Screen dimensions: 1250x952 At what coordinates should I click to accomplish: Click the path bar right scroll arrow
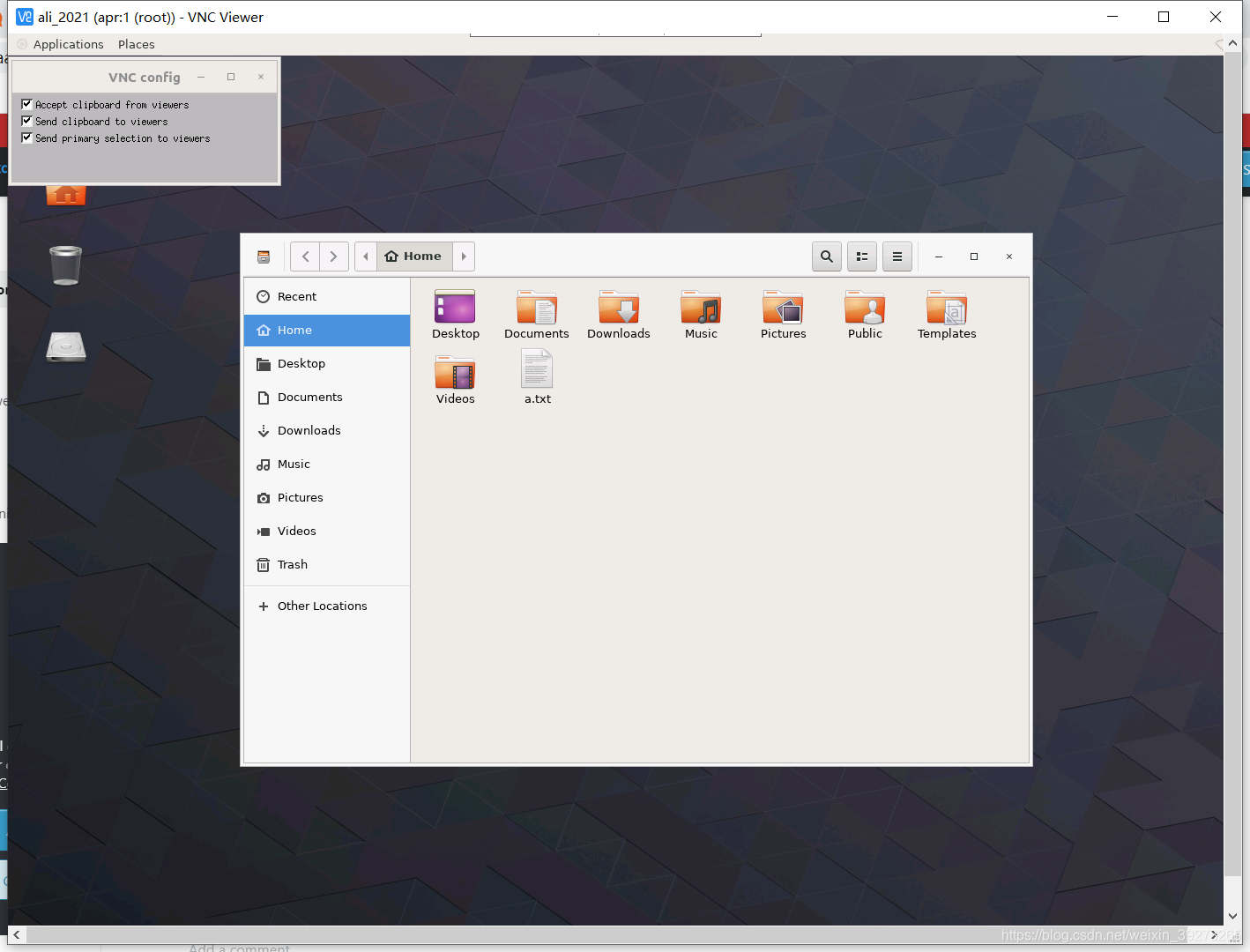click(x=464, y=257)
